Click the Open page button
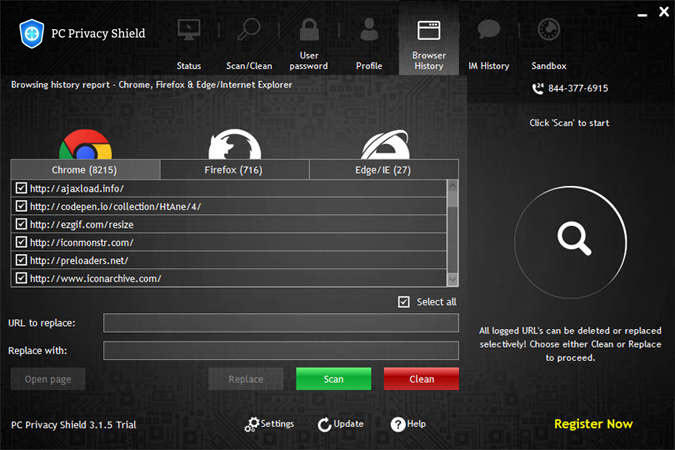675x450 pixels. click(x=48, y=379)
